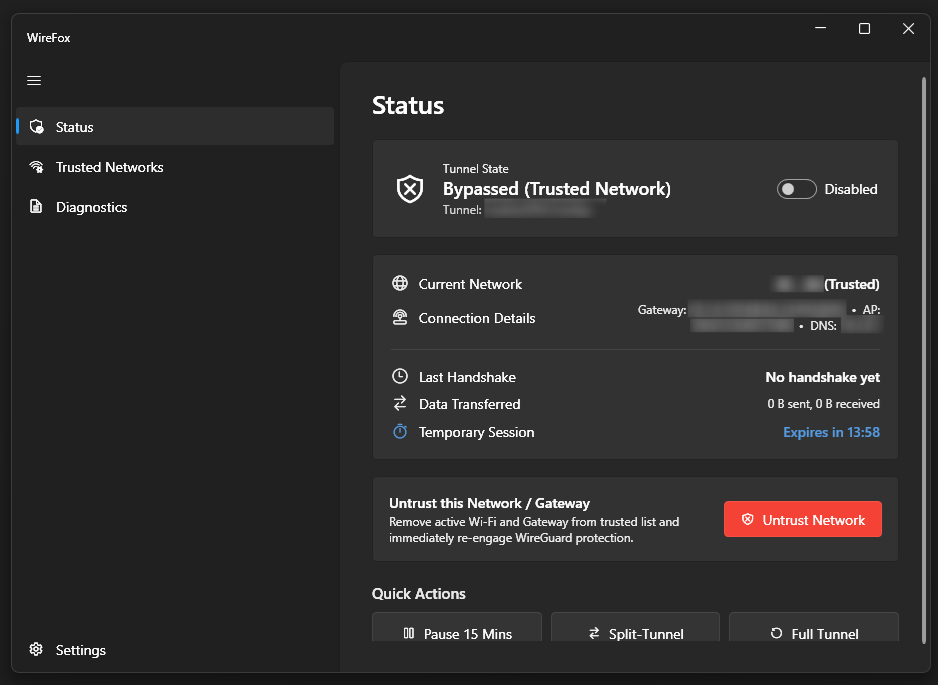Click '0 B sent, 0 B received' value
The image size is (938, 685).
(x=824, y=404)
